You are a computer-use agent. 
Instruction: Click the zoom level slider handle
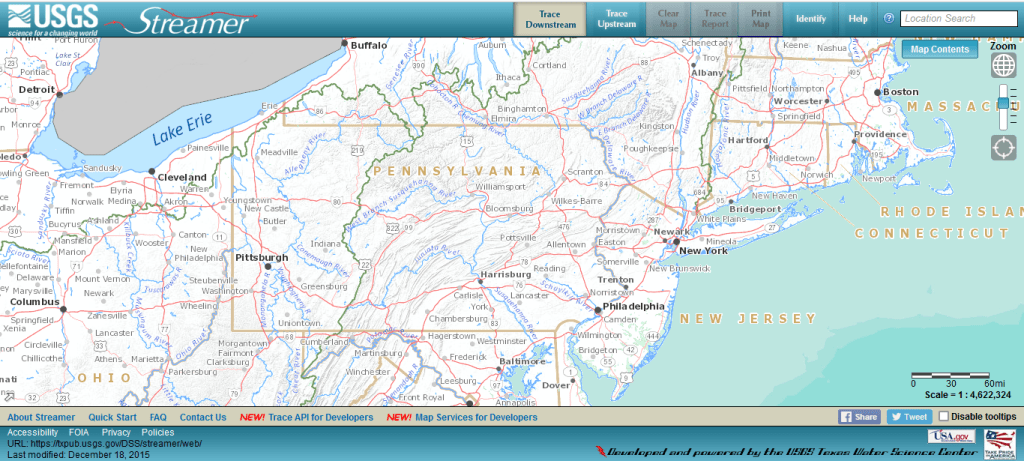(1003, 103)
